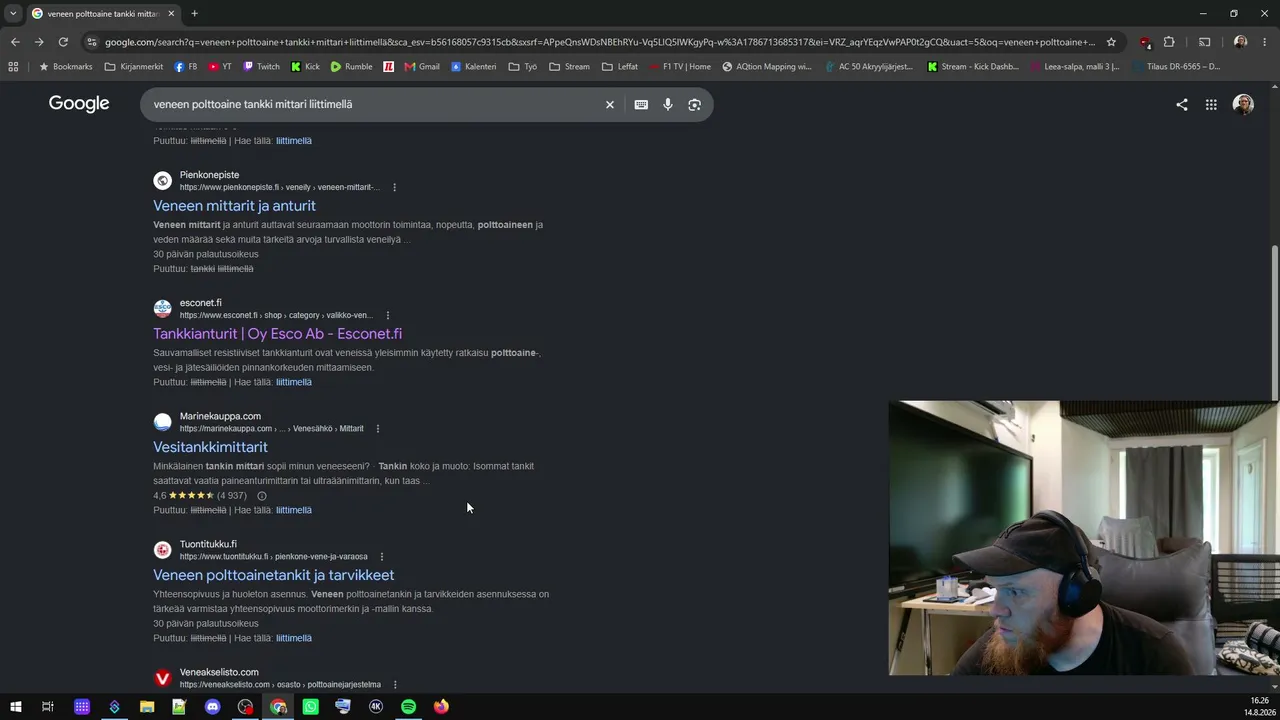The width and height of the screenshot is (1280, 720).
Task: Open more options for the Pienkonepiste result
Action: (x=395, y=187)
